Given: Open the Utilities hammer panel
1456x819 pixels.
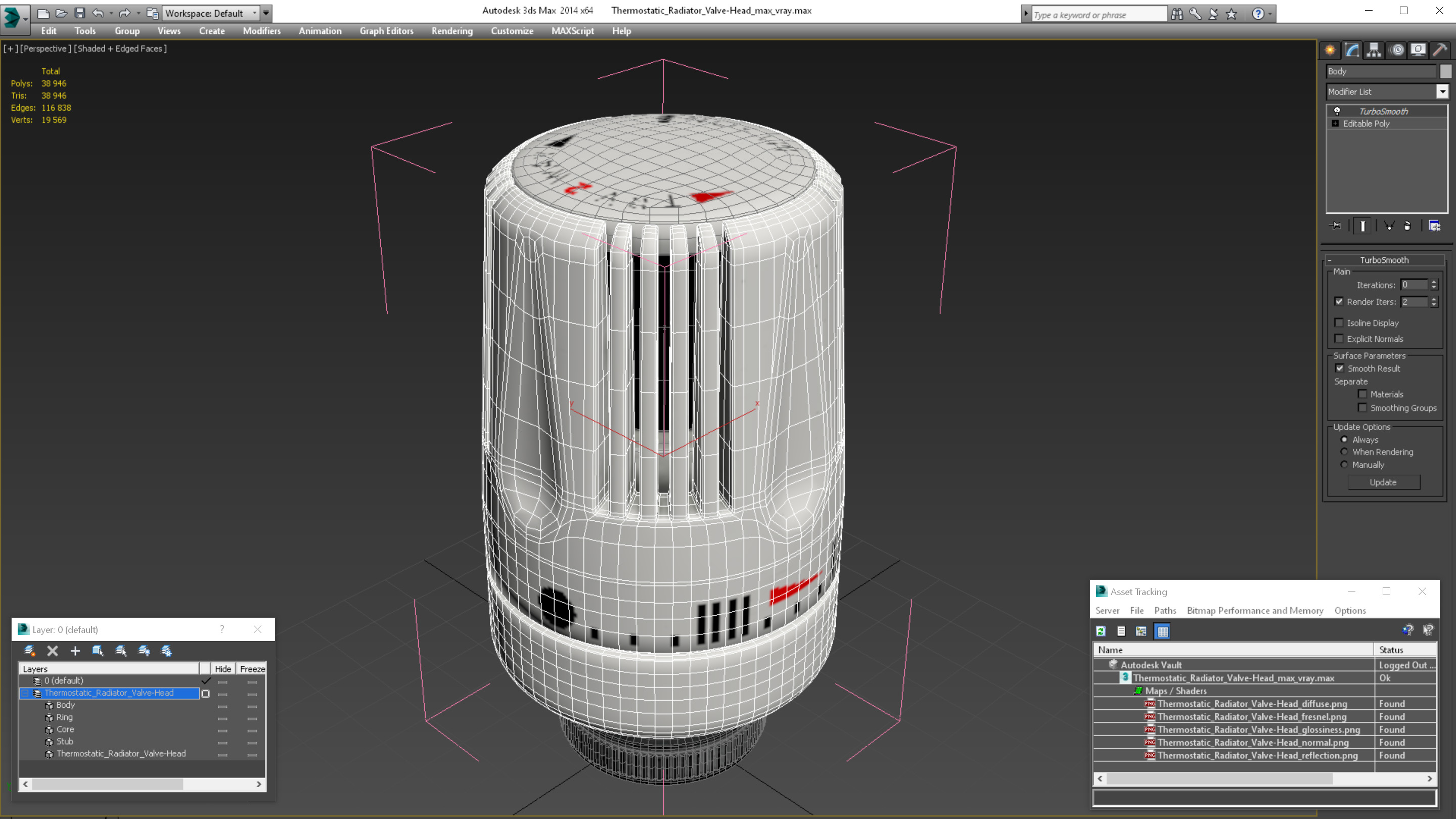Looking at the screenshot, I should [x=1440, y=50].
